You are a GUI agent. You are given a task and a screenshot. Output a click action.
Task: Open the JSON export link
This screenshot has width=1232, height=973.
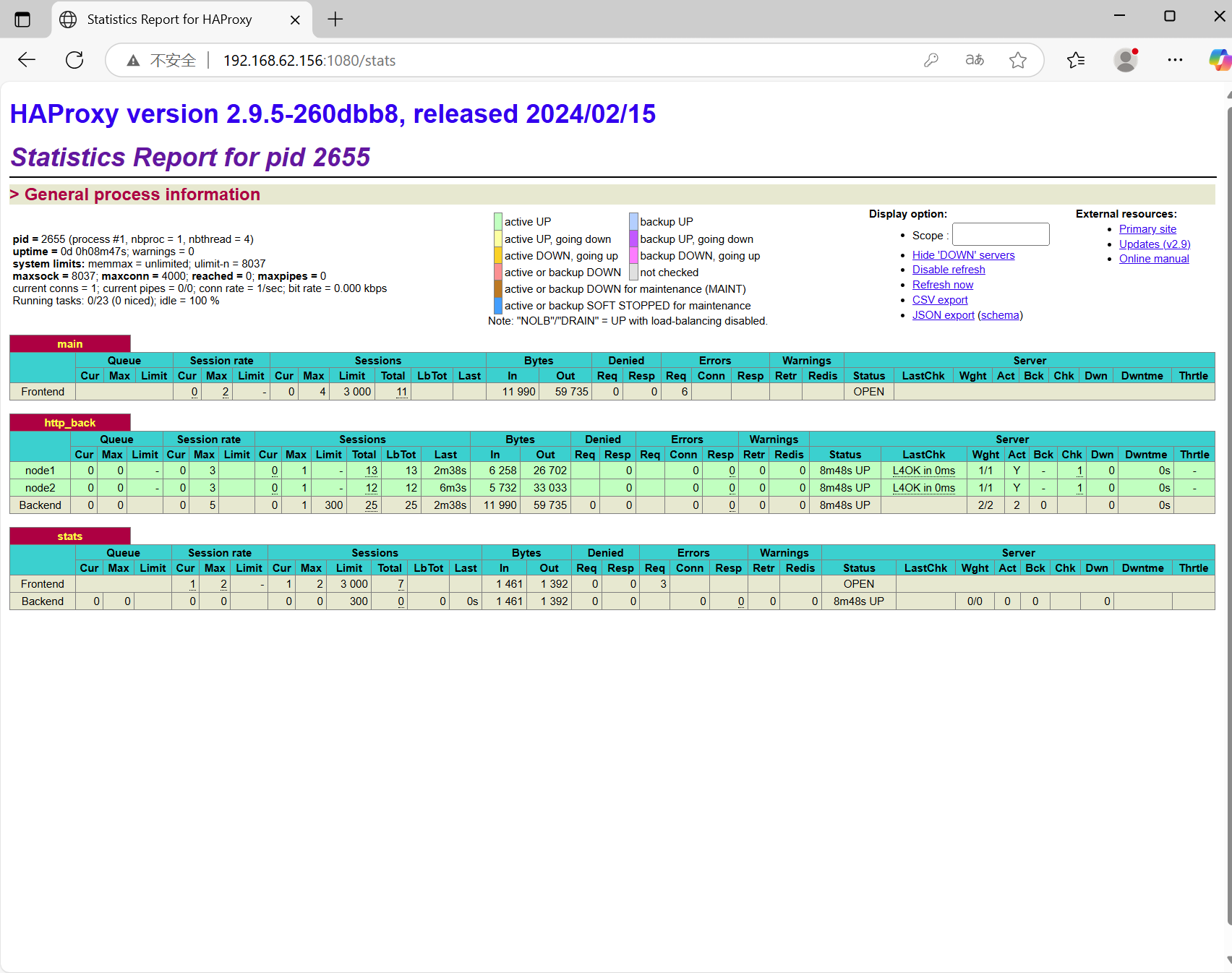click(x=943, y=315)
